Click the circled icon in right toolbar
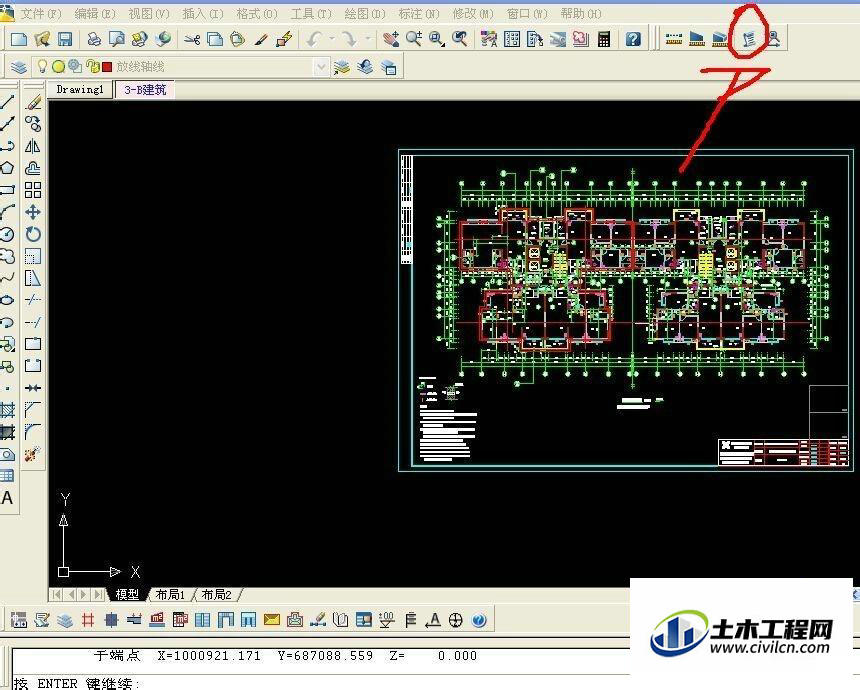This screenshot has height=690, width=860. [749, 38]
